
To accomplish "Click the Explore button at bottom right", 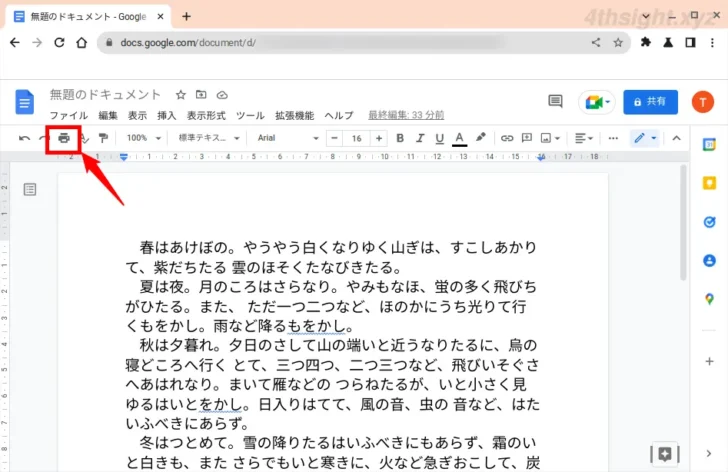I will (664, 454).
